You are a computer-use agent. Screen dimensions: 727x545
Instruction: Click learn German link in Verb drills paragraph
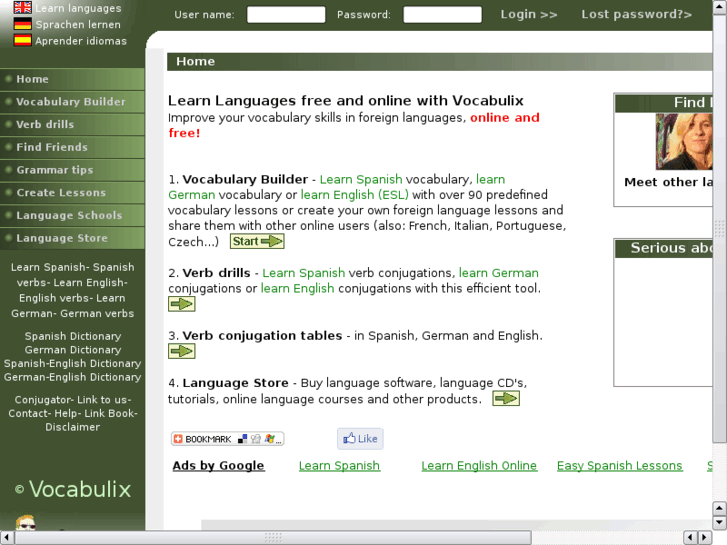click(498, 273)
